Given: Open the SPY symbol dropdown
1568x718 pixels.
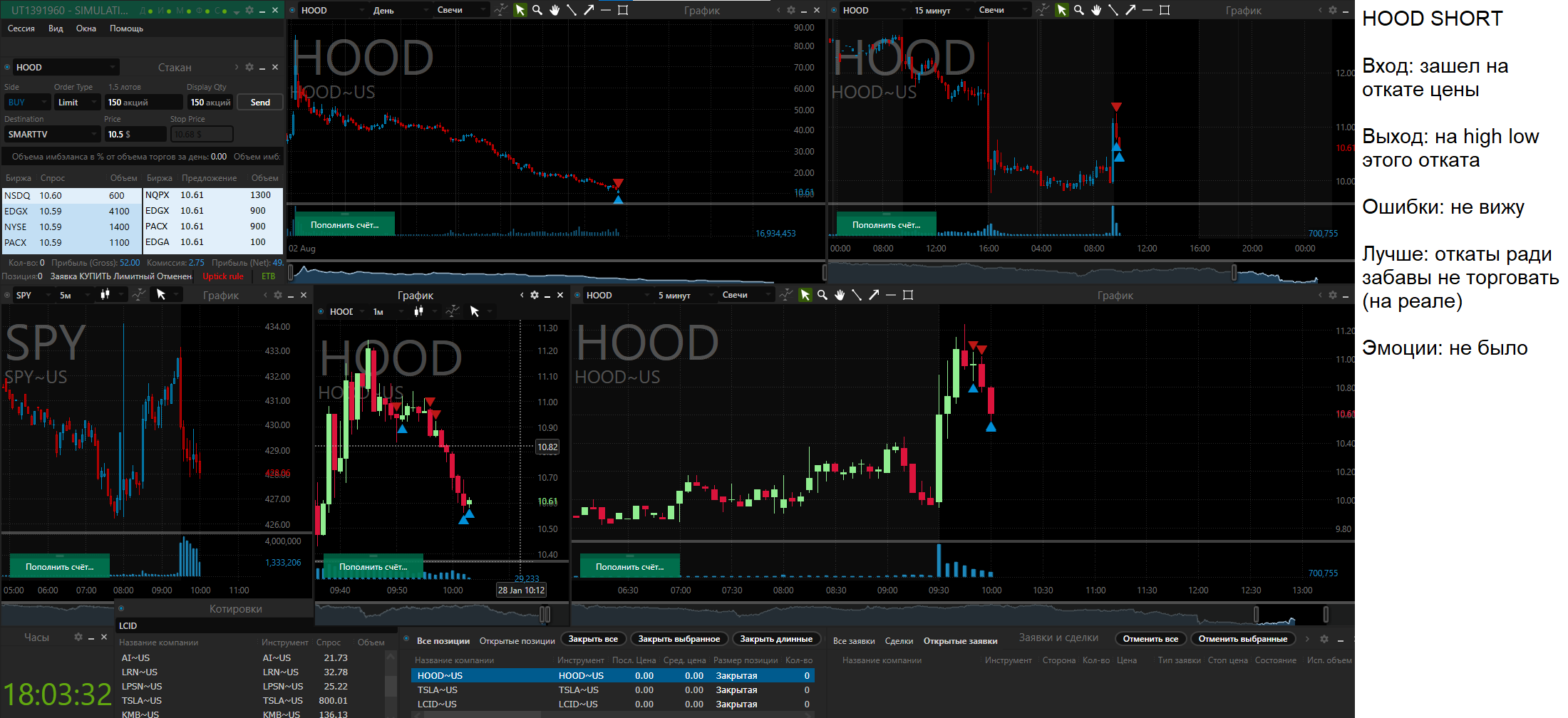Looking at the screenshot, I should 33,295.
